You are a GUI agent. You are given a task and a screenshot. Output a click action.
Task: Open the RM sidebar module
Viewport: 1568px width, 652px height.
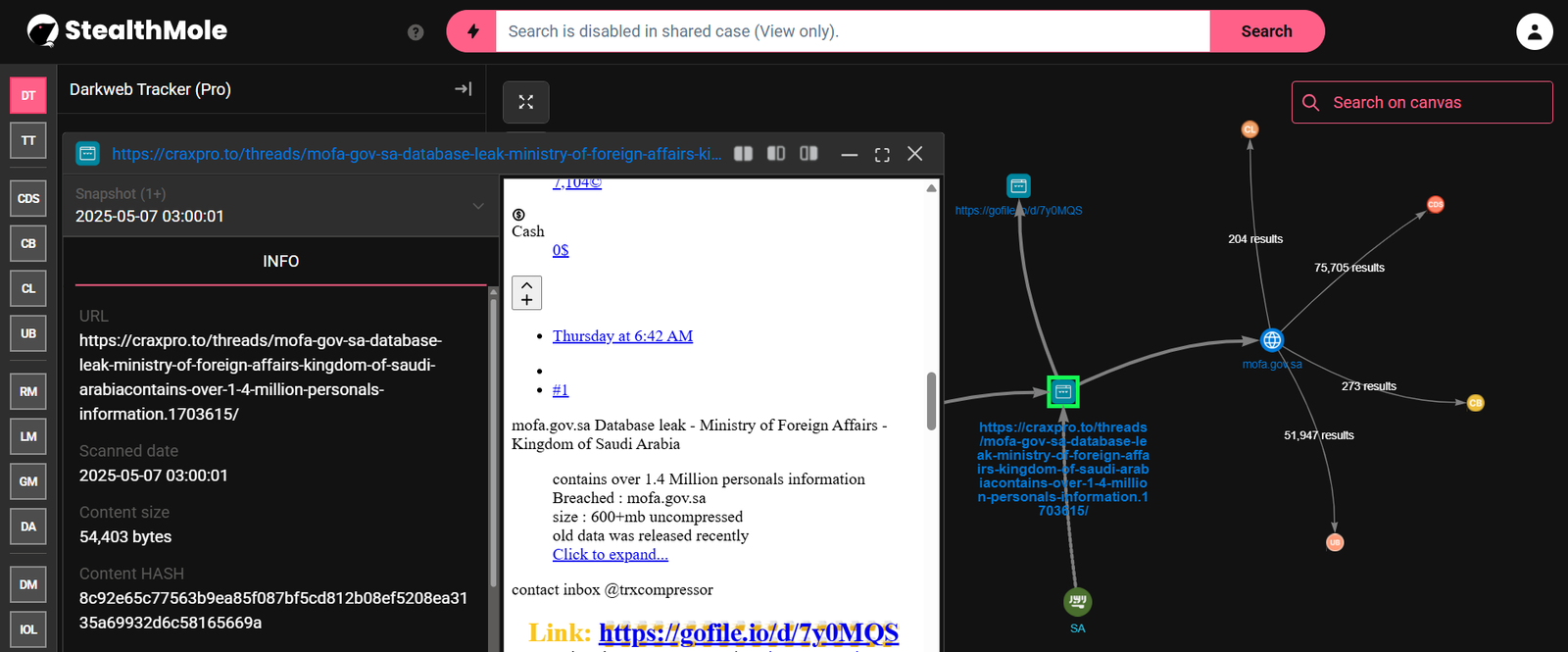[x=28, y=391]
